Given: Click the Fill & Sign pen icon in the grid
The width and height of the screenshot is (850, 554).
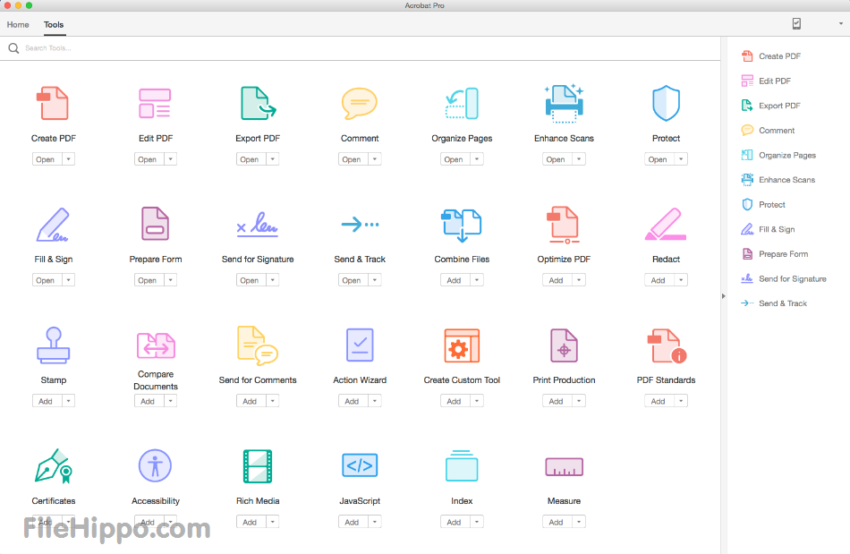Looking at the screenshot, I should pos(53,224).
